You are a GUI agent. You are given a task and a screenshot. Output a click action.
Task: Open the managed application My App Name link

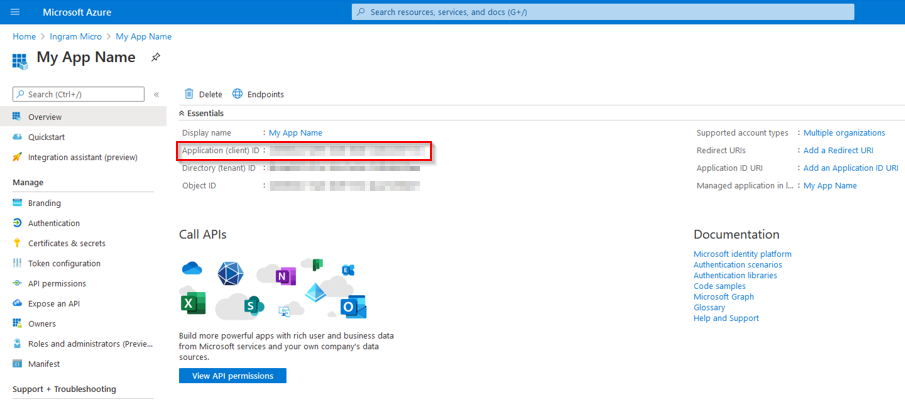pyautogui.click(x=831, y=185)
